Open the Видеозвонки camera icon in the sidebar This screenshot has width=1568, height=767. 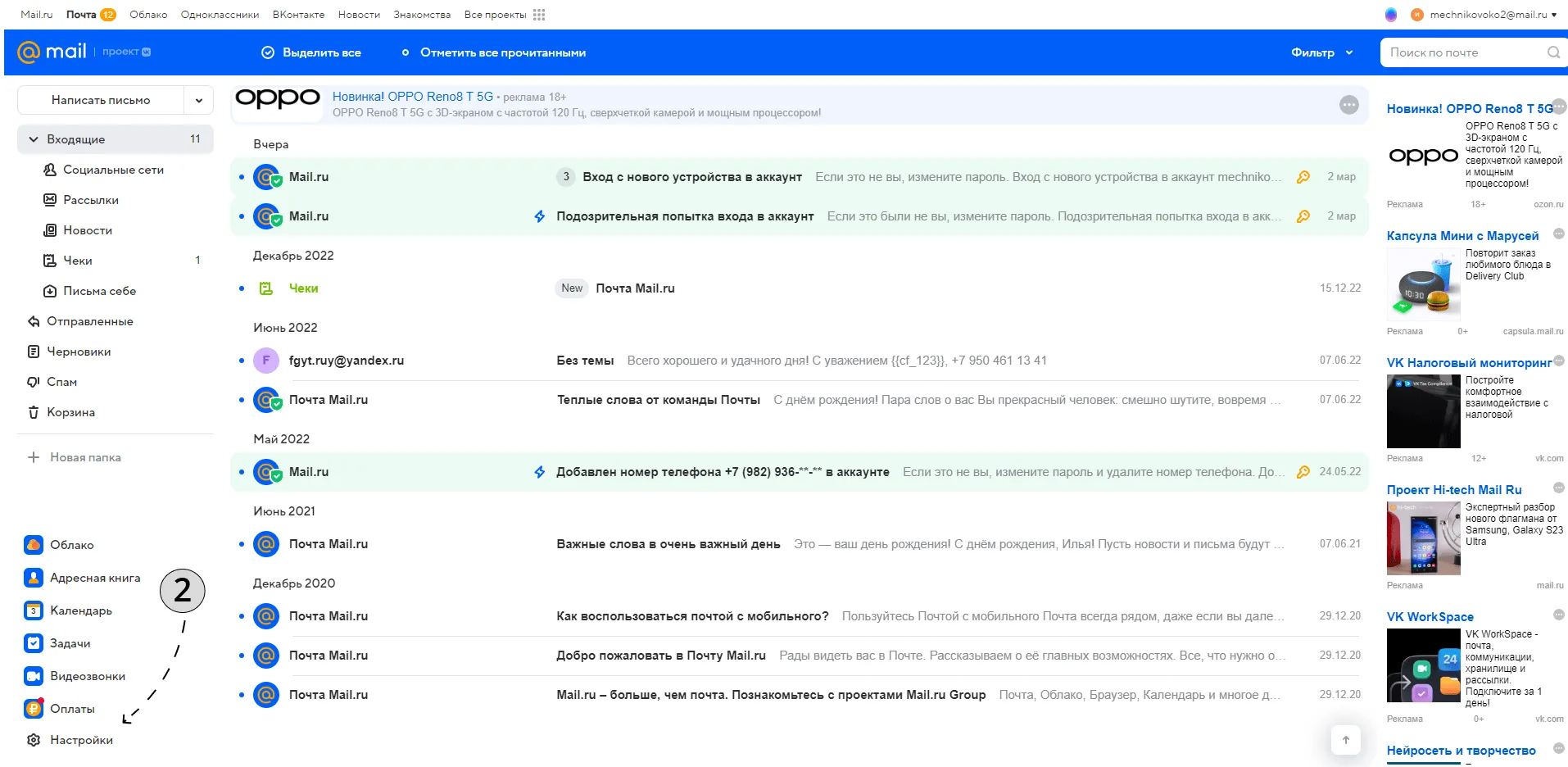(x=34, y=676)
